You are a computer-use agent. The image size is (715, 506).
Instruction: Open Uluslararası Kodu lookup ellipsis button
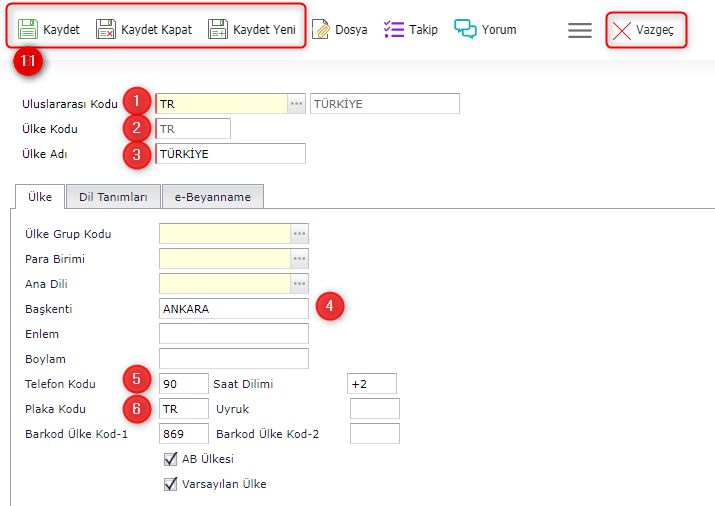[x=296, y=104]
